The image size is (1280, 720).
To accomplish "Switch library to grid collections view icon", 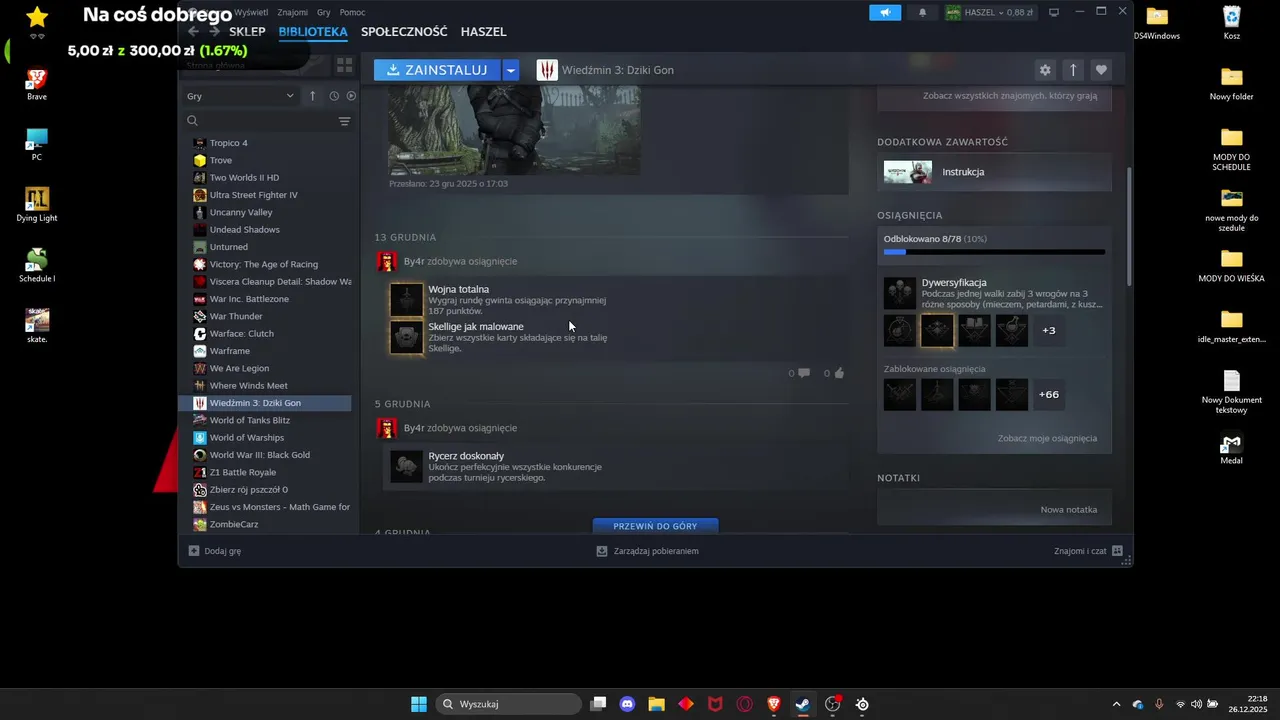I will (344, 65).
